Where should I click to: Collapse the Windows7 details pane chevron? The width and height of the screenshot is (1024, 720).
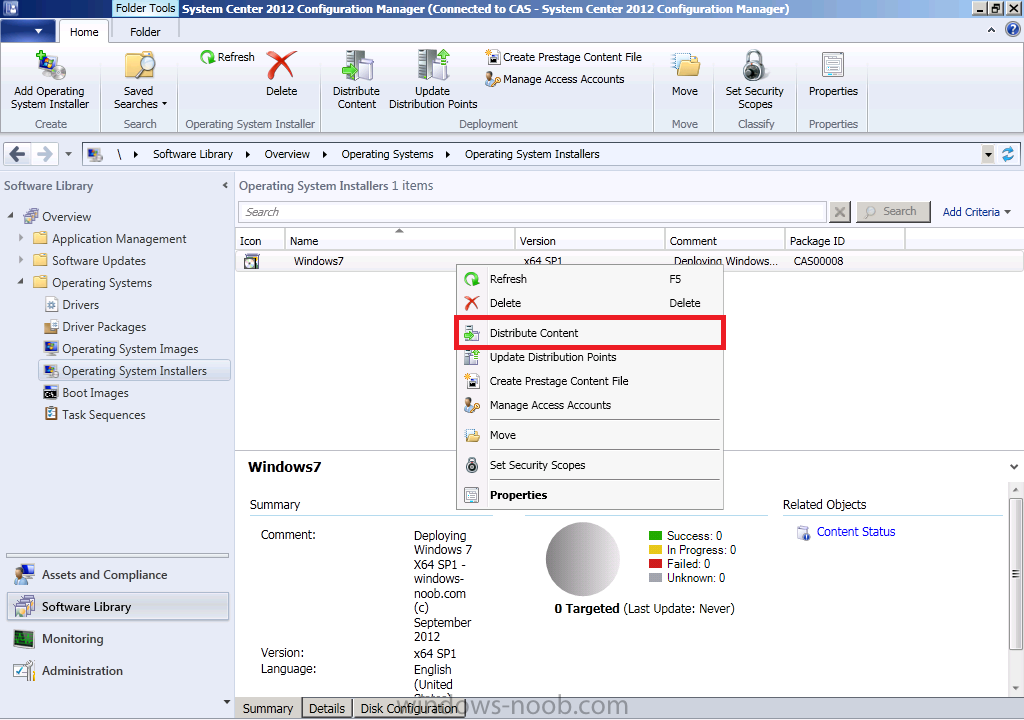1014,466
